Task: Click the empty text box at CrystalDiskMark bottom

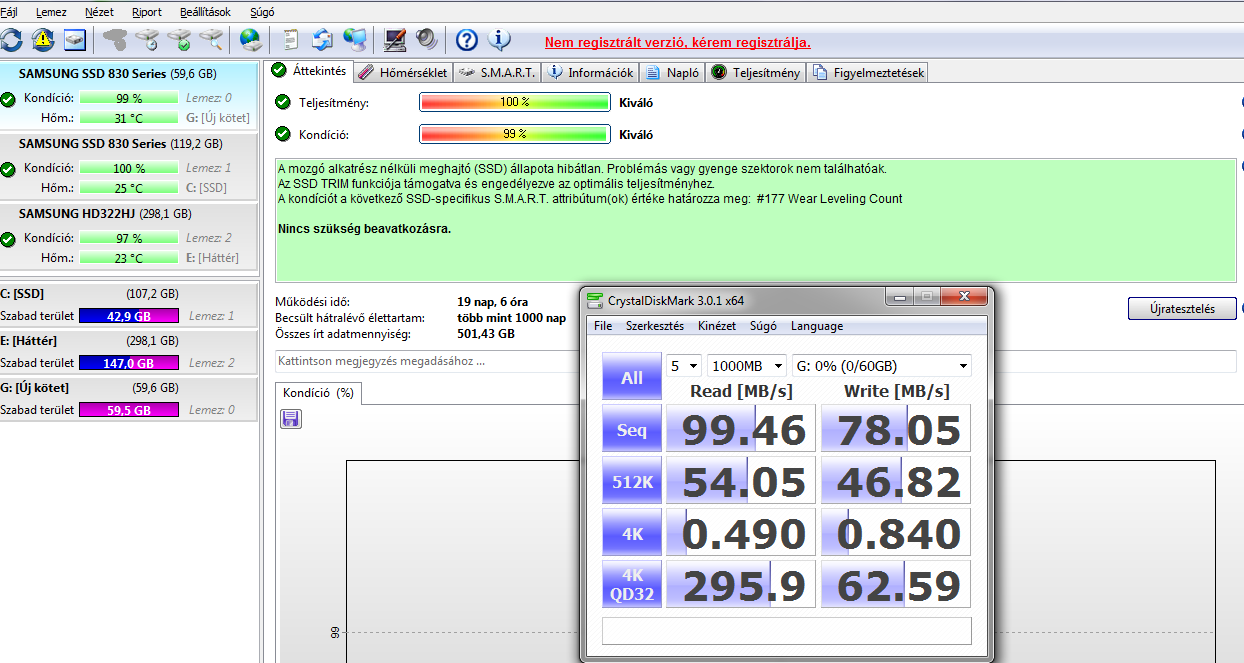Action: [x=786, y=631]
